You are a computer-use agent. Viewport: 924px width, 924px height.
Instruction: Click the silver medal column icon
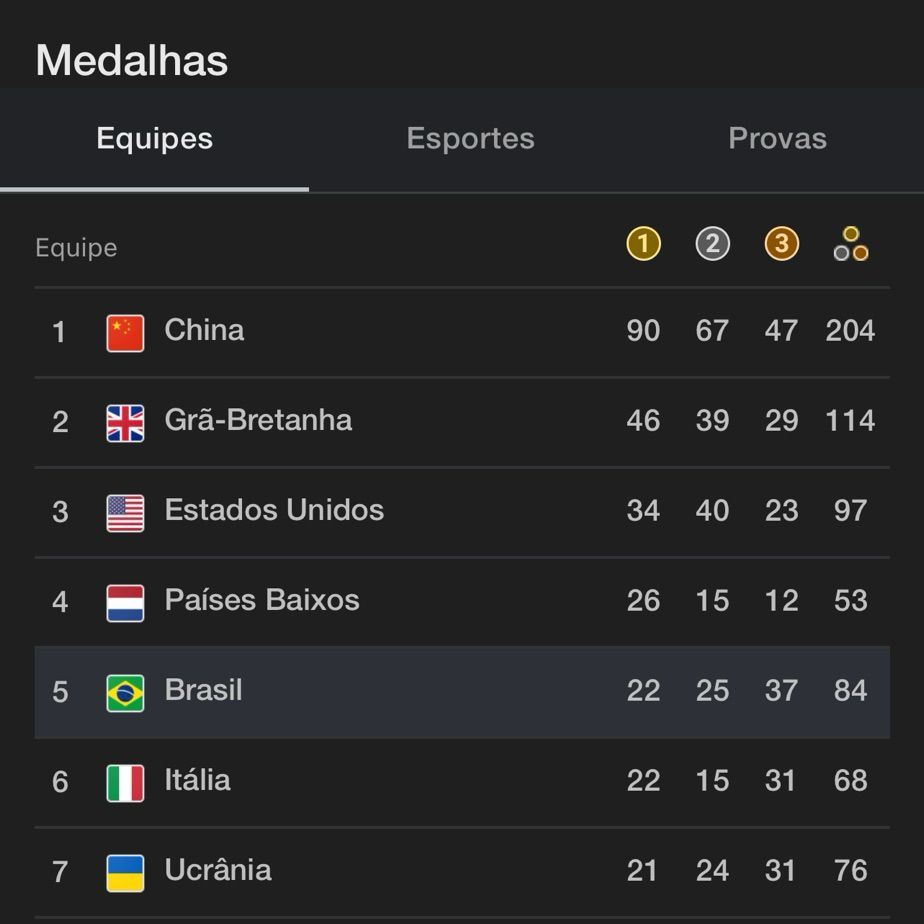[x=712, y=243]
